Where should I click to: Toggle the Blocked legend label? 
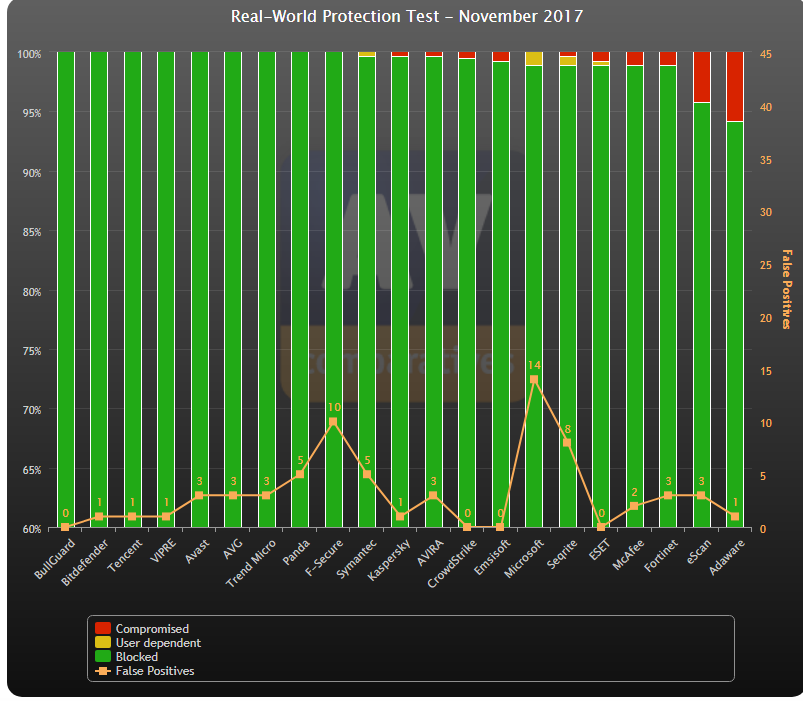pos(137,656)
